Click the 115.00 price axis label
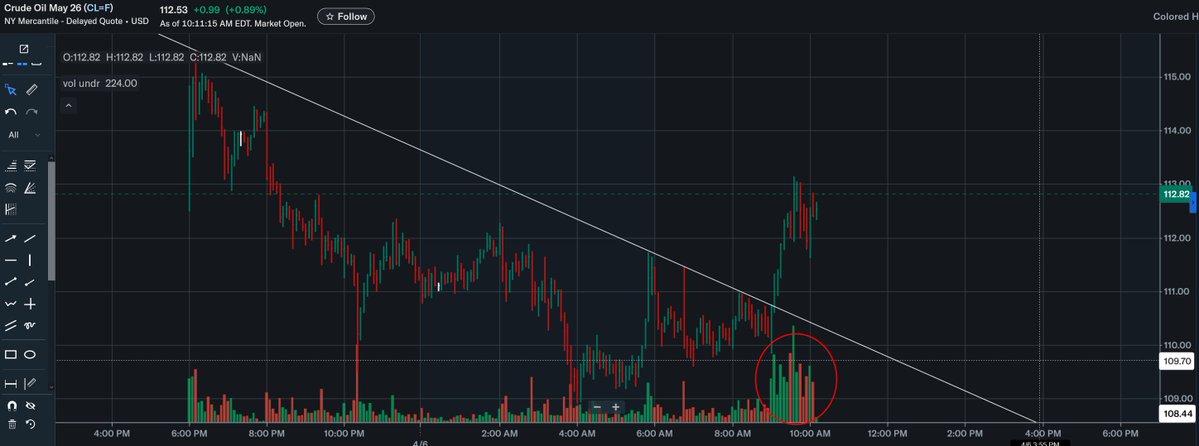The image size is (1199, 446). tap(1178, 77)
